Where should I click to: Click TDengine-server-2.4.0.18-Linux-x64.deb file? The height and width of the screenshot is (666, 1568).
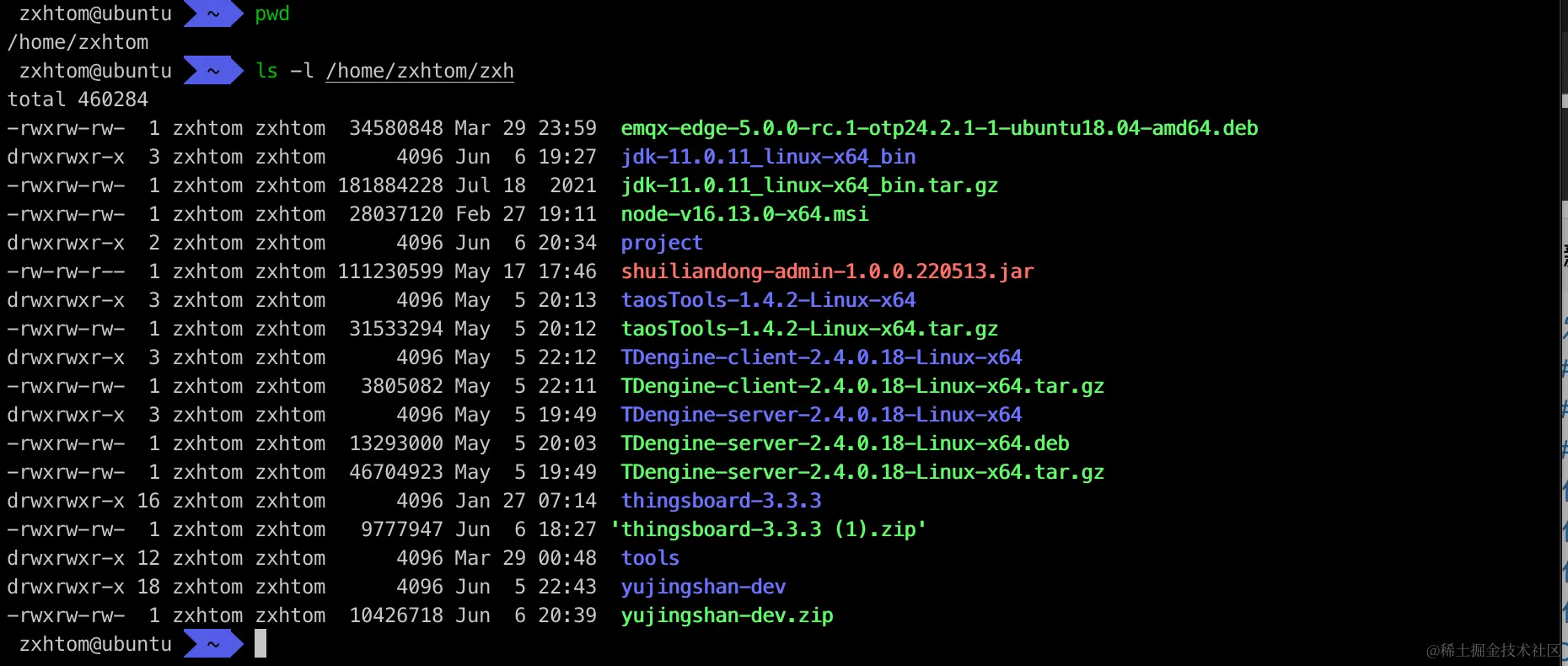coord(845,443)
